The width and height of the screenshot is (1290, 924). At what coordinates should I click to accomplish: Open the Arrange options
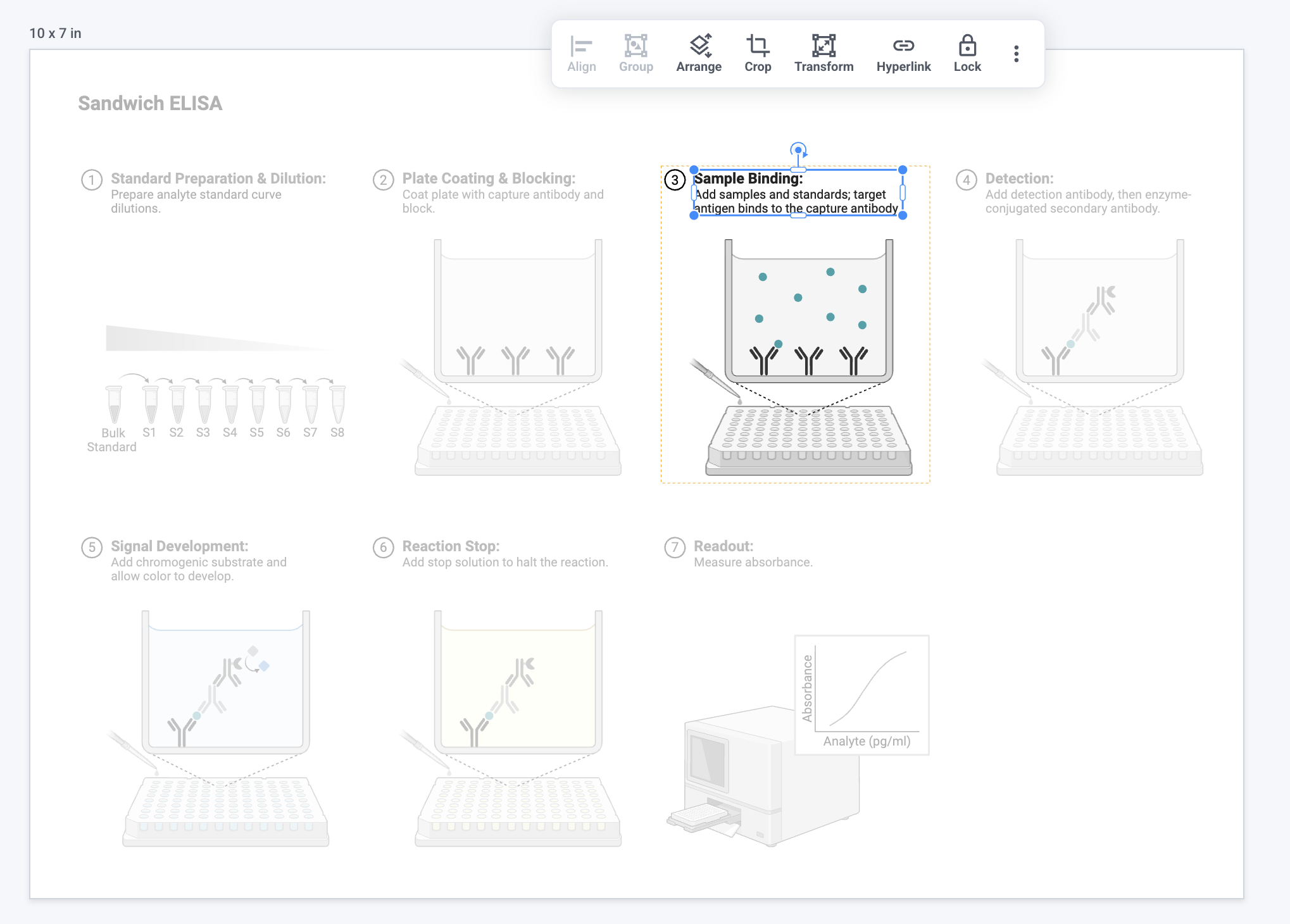[698, 54]
